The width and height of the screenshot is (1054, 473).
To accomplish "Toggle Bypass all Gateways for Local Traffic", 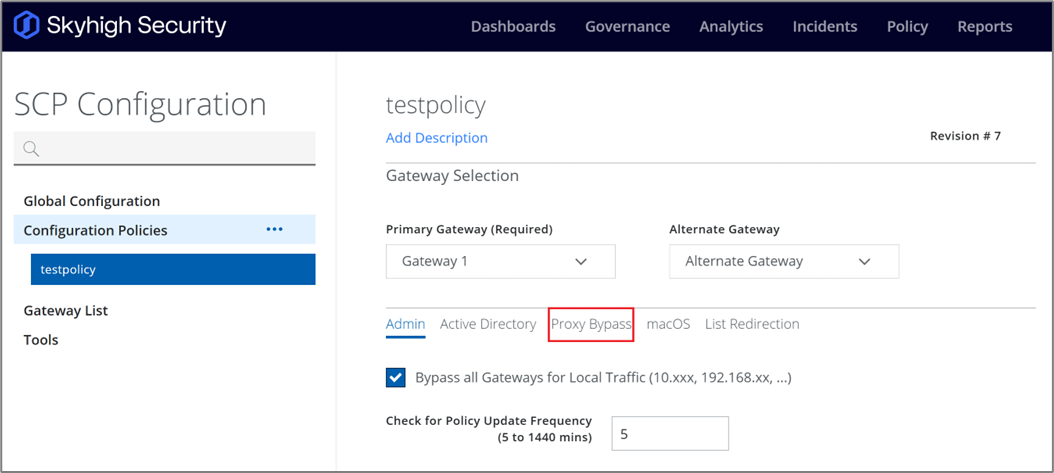I will (x=396, y=377).
